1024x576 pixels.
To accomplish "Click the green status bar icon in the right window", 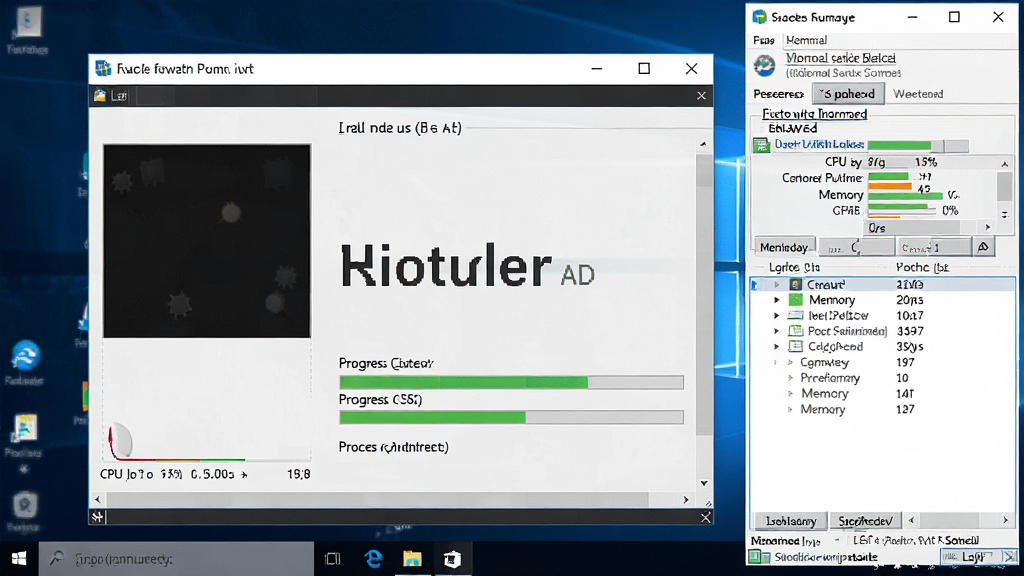I will click(759, 557).
